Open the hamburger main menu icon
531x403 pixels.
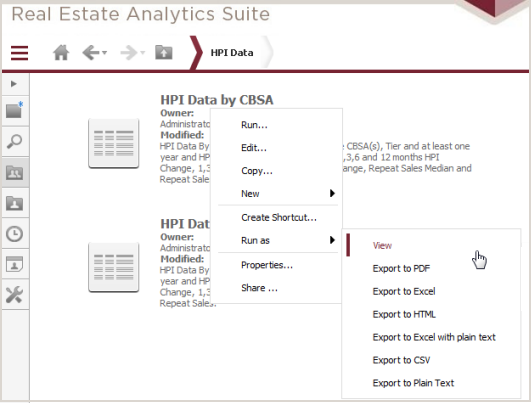[x=19, y=53]
